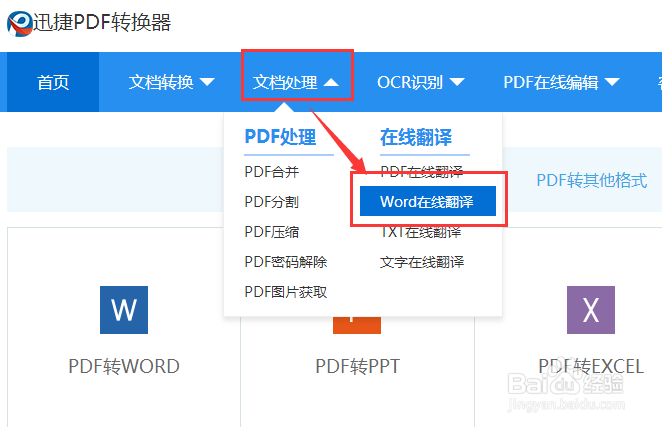
Task: Switch to PDF转其他格式 tab
Action: tap(591, 180)
